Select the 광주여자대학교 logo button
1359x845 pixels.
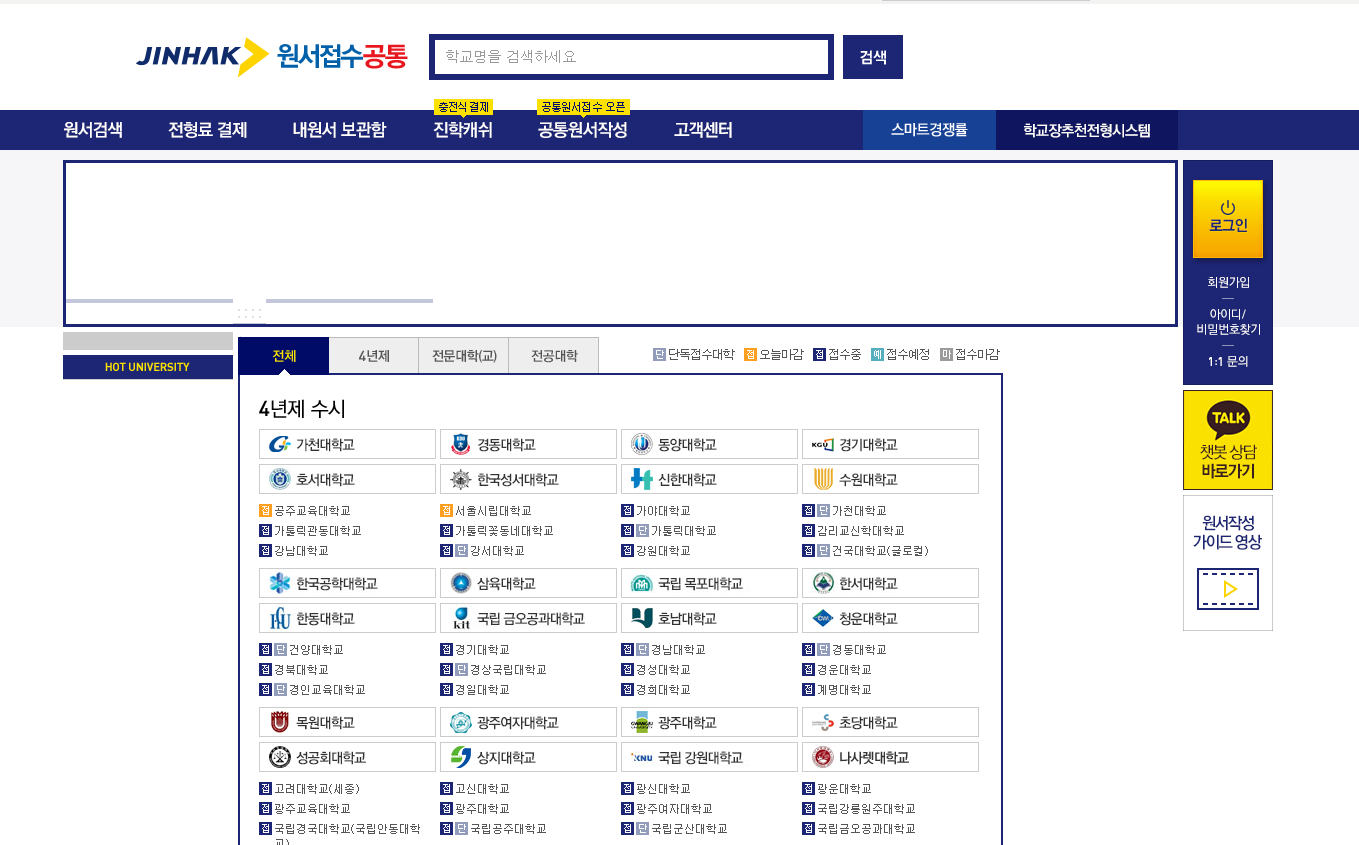528,722
